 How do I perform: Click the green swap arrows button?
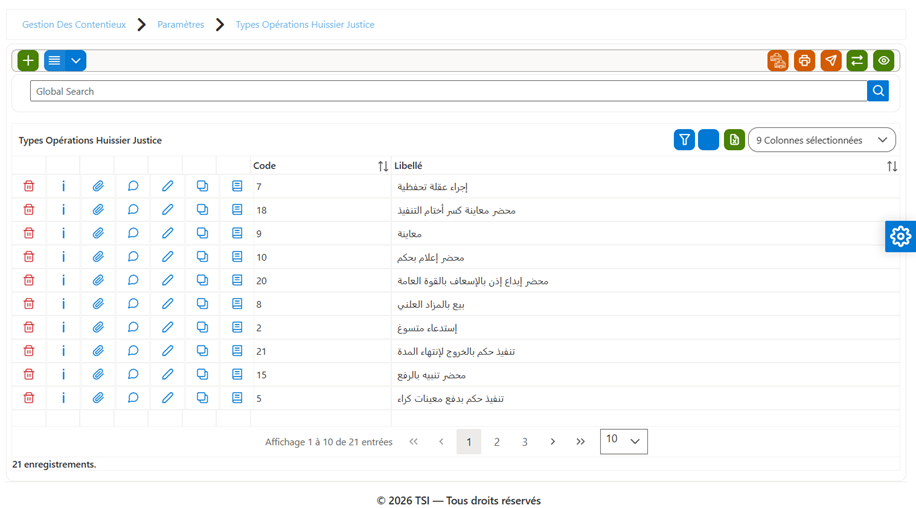click(857, 61)
